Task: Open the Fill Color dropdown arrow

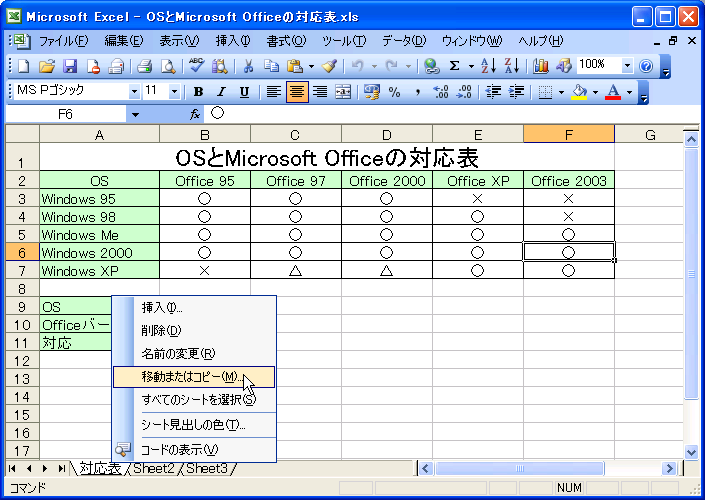Action: coord(595,93)
